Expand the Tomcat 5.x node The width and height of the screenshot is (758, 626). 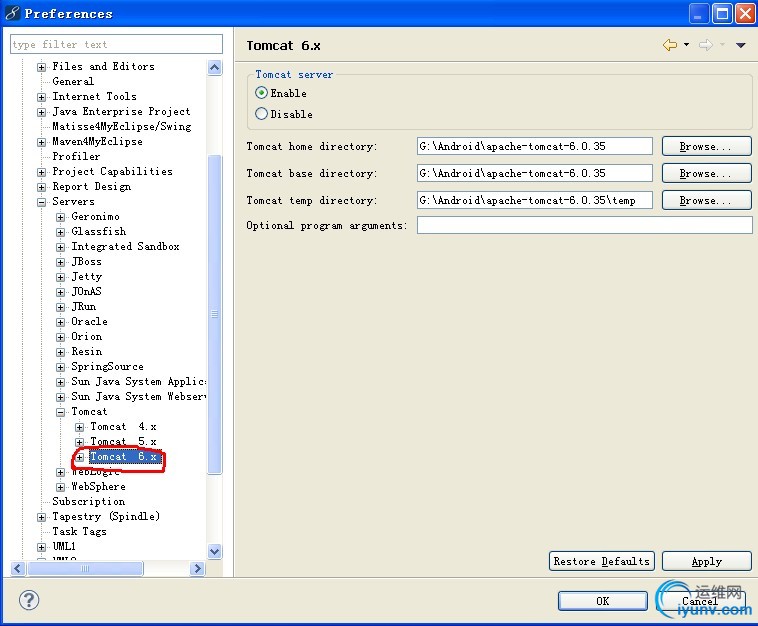80,442
